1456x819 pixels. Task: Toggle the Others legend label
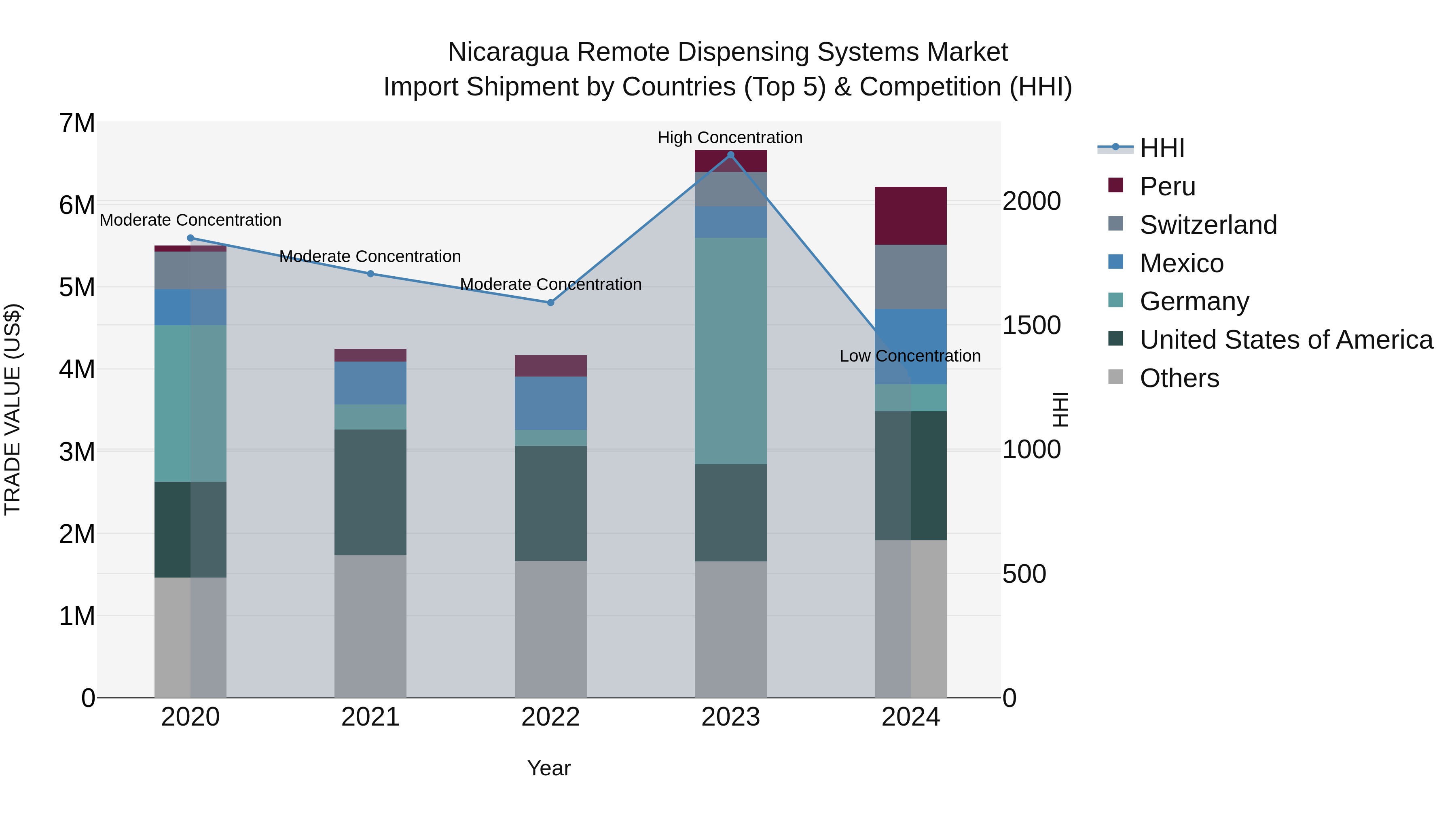pos(1180,378)
